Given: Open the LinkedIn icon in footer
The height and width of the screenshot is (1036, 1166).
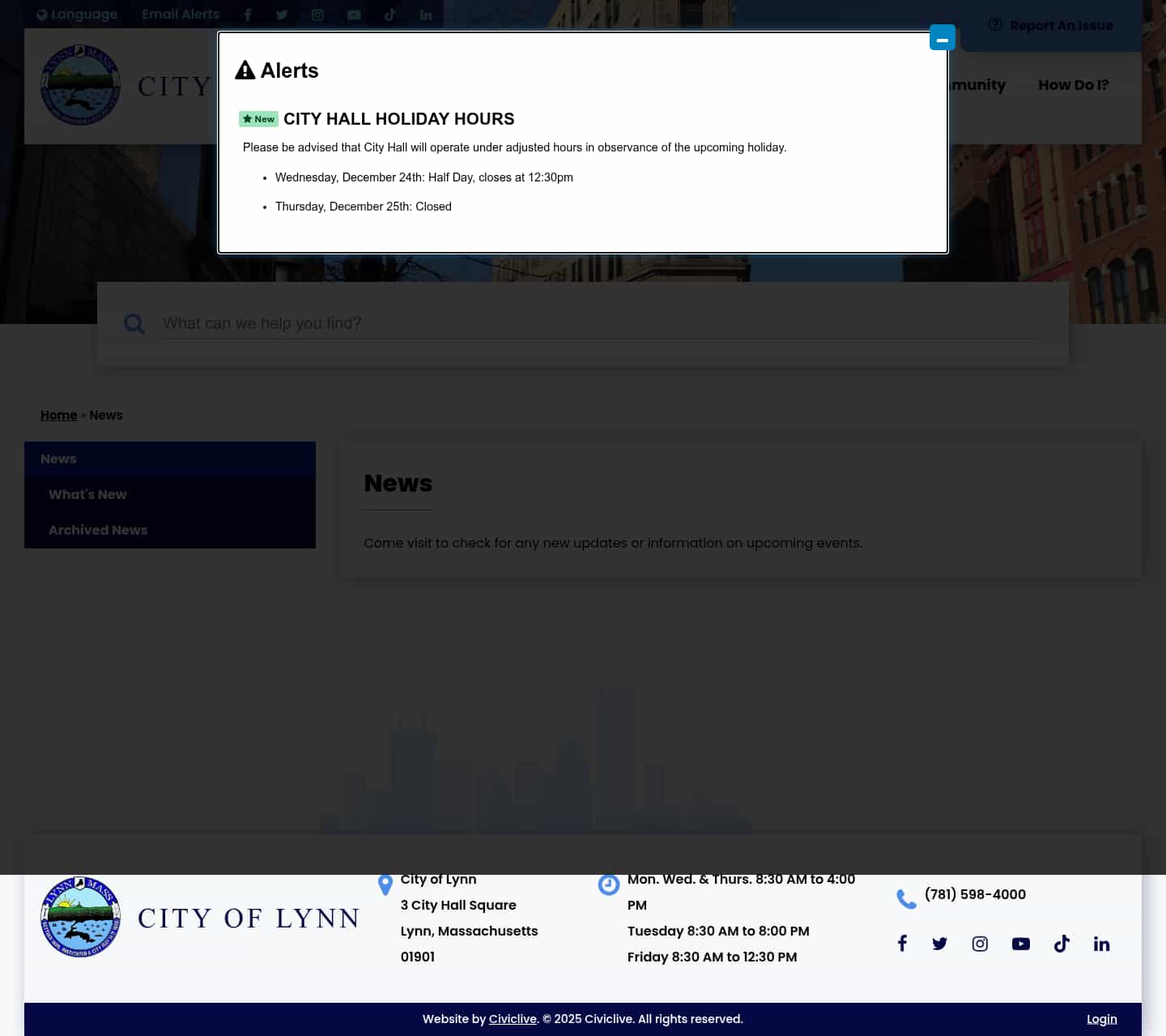Looking at the screenshot, I should 1101,944.
